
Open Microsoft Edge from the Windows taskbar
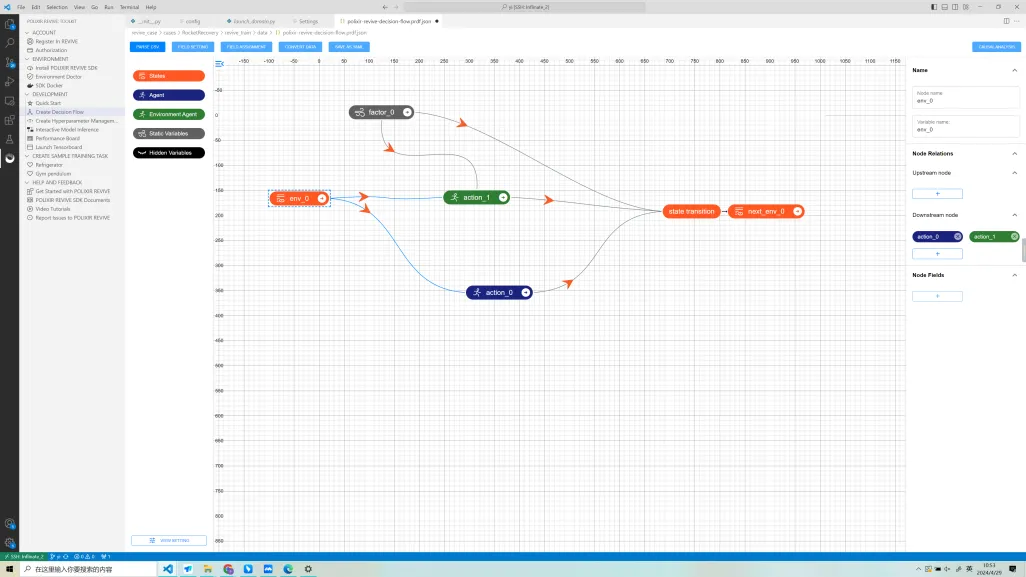288,569
